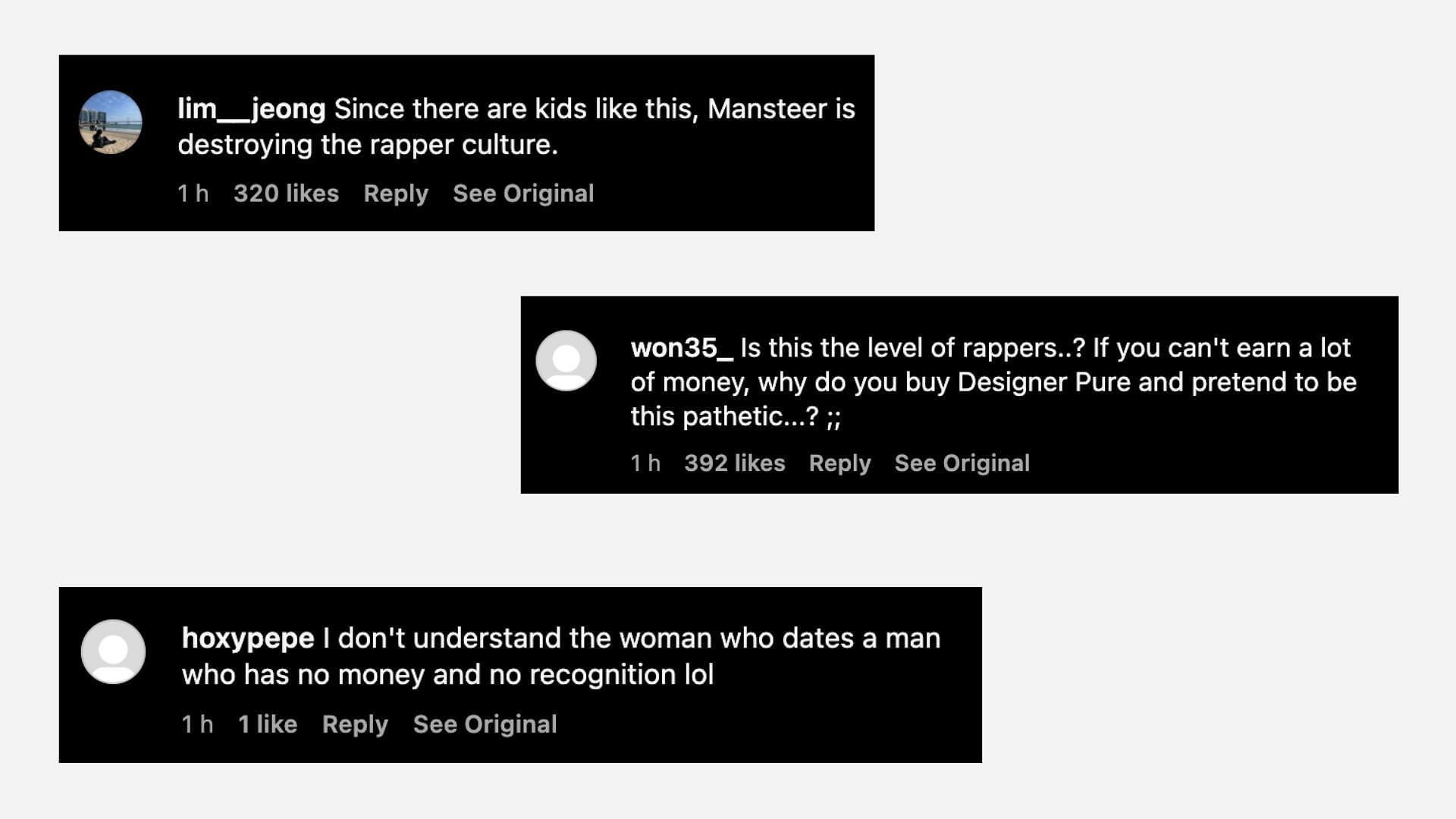The image size is (1456, 819).
Task: See Original for hoxypepe's comment
Action: click(x=485, y=724)
